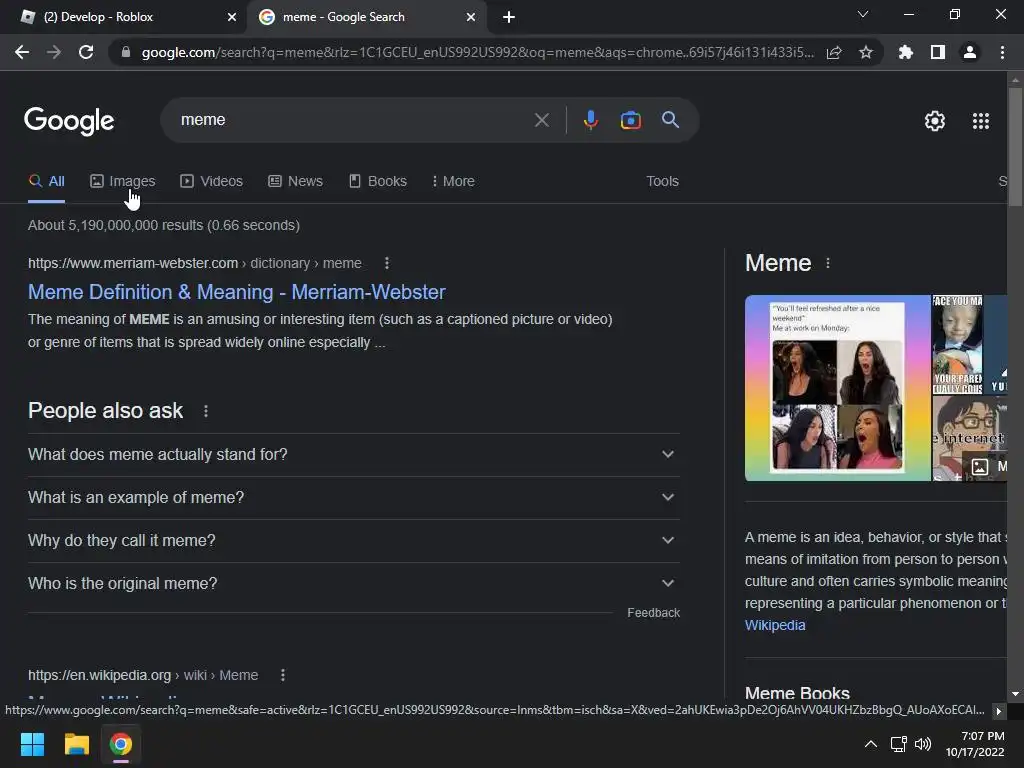Start voice search with microphone
1024x768 pixels.
[x=590, y=120]
